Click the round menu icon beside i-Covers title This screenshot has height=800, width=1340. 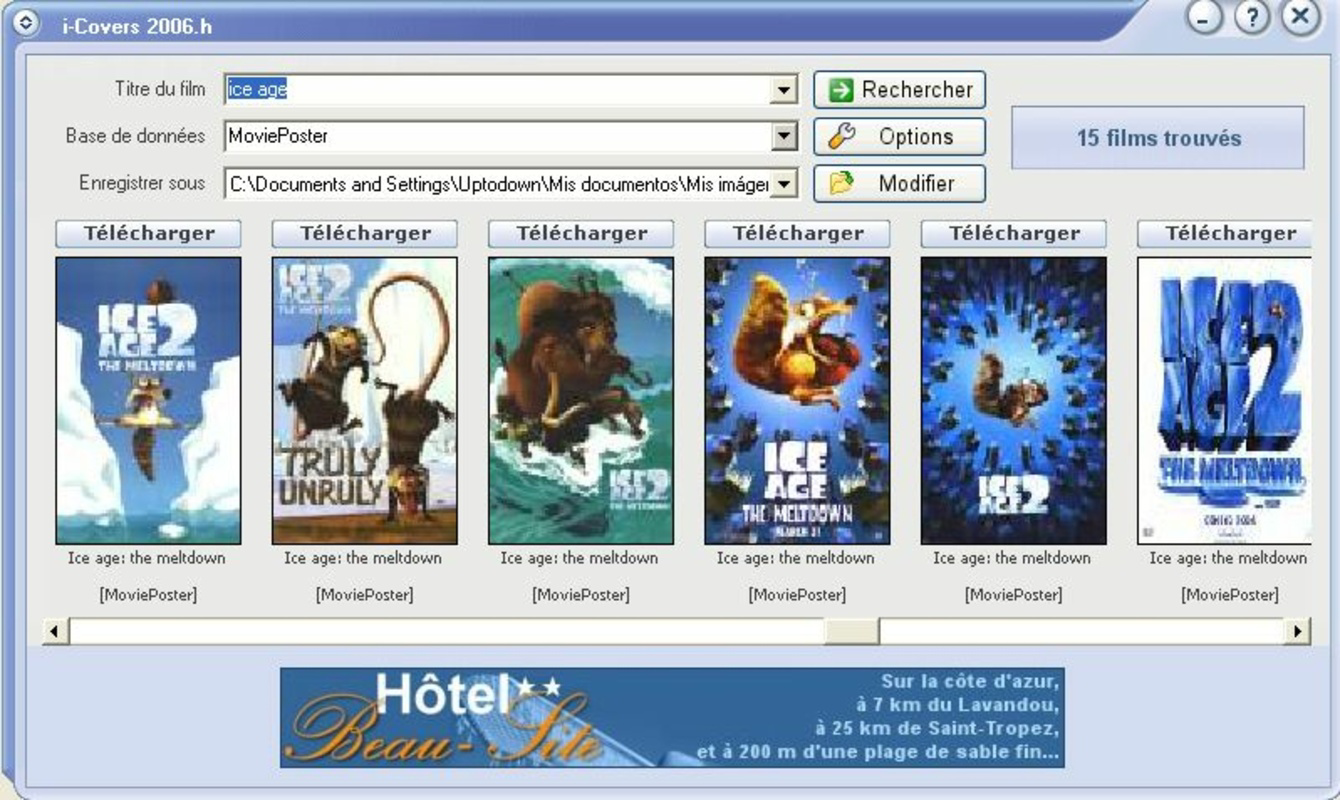pos(27,23)
